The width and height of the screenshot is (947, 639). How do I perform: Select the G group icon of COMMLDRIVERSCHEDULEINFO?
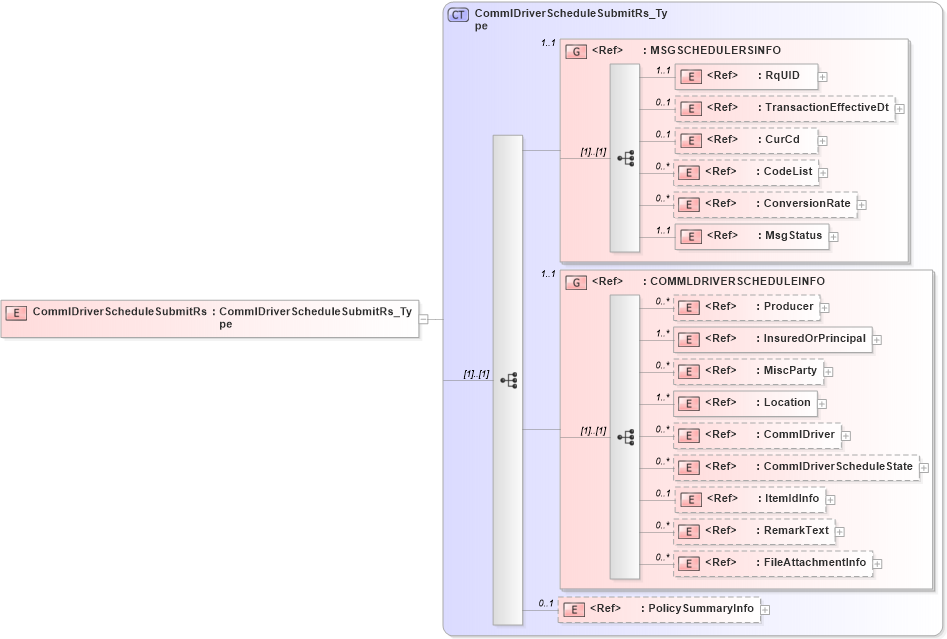[576, 283]
